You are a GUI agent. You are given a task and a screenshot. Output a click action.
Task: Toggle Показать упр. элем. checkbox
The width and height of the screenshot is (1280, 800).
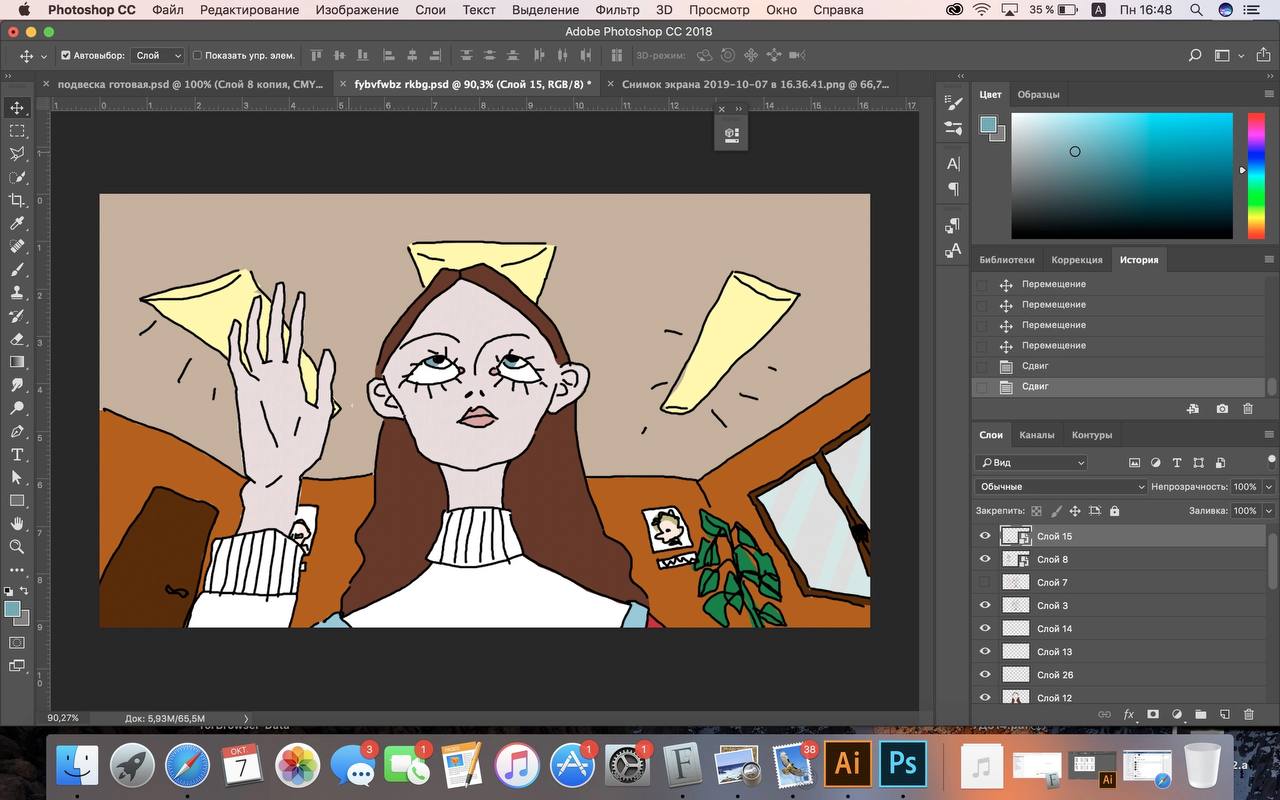(197, 56)
